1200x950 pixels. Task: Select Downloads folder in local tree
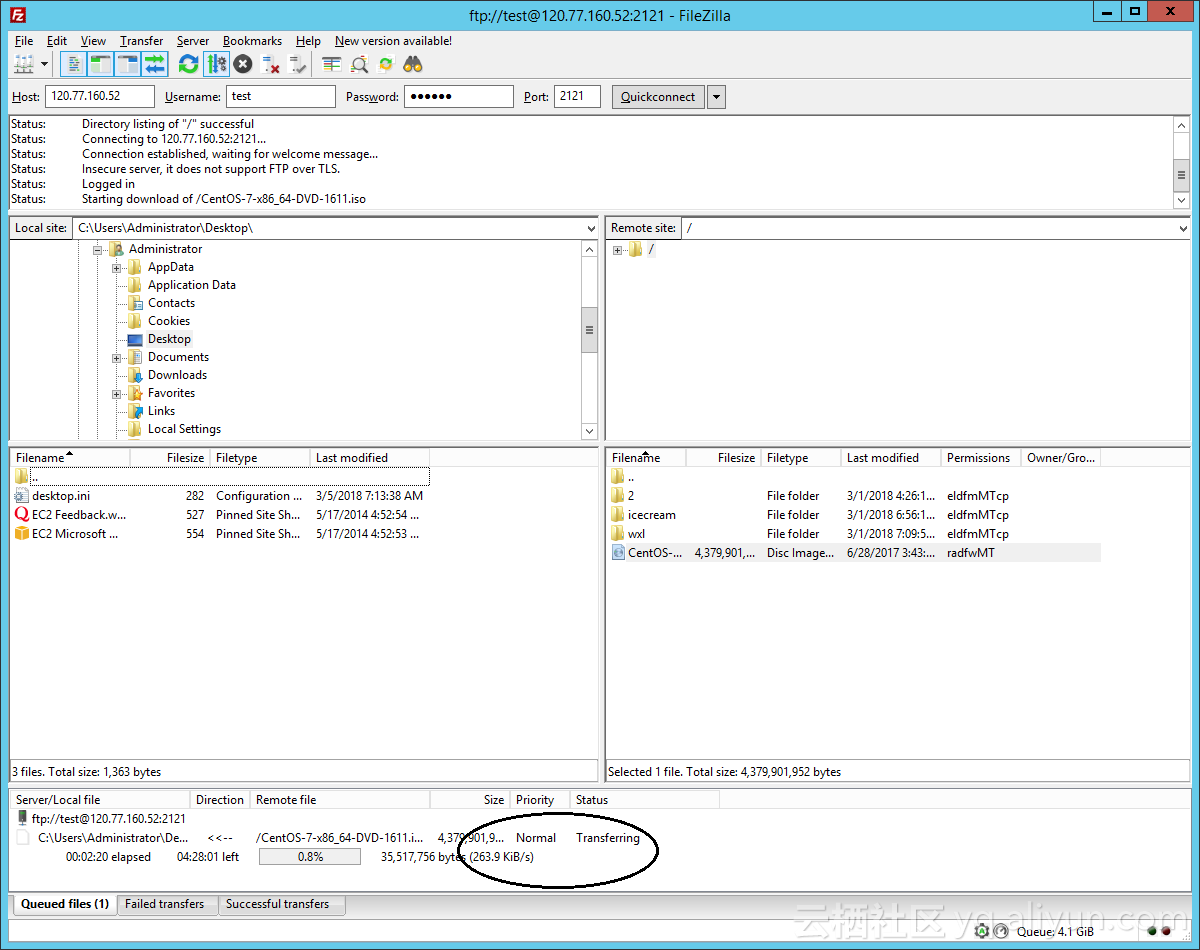click(177, 375)
